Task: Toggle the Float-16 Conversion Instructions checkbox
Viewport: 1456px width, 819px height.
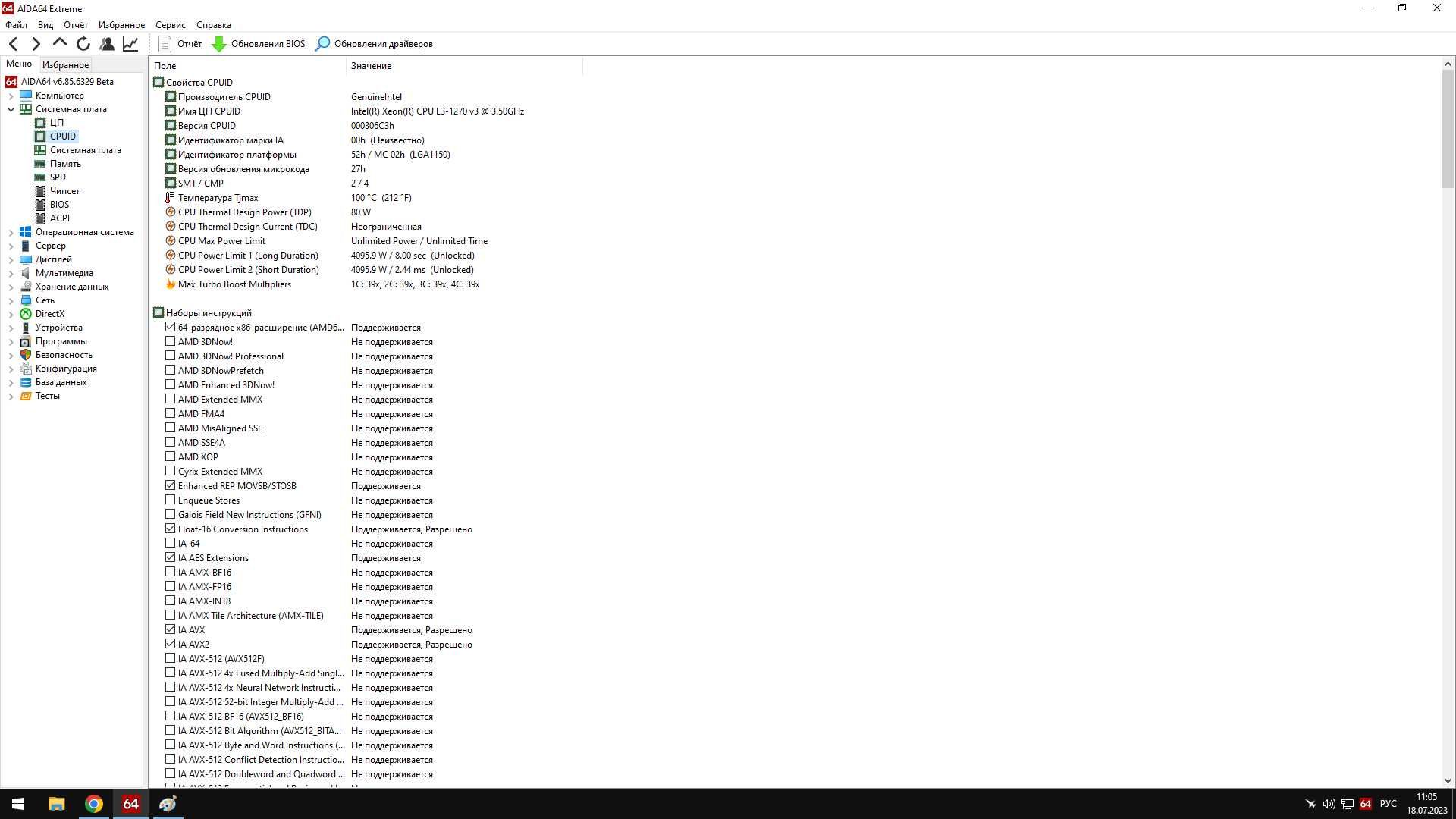Action: 170,529
